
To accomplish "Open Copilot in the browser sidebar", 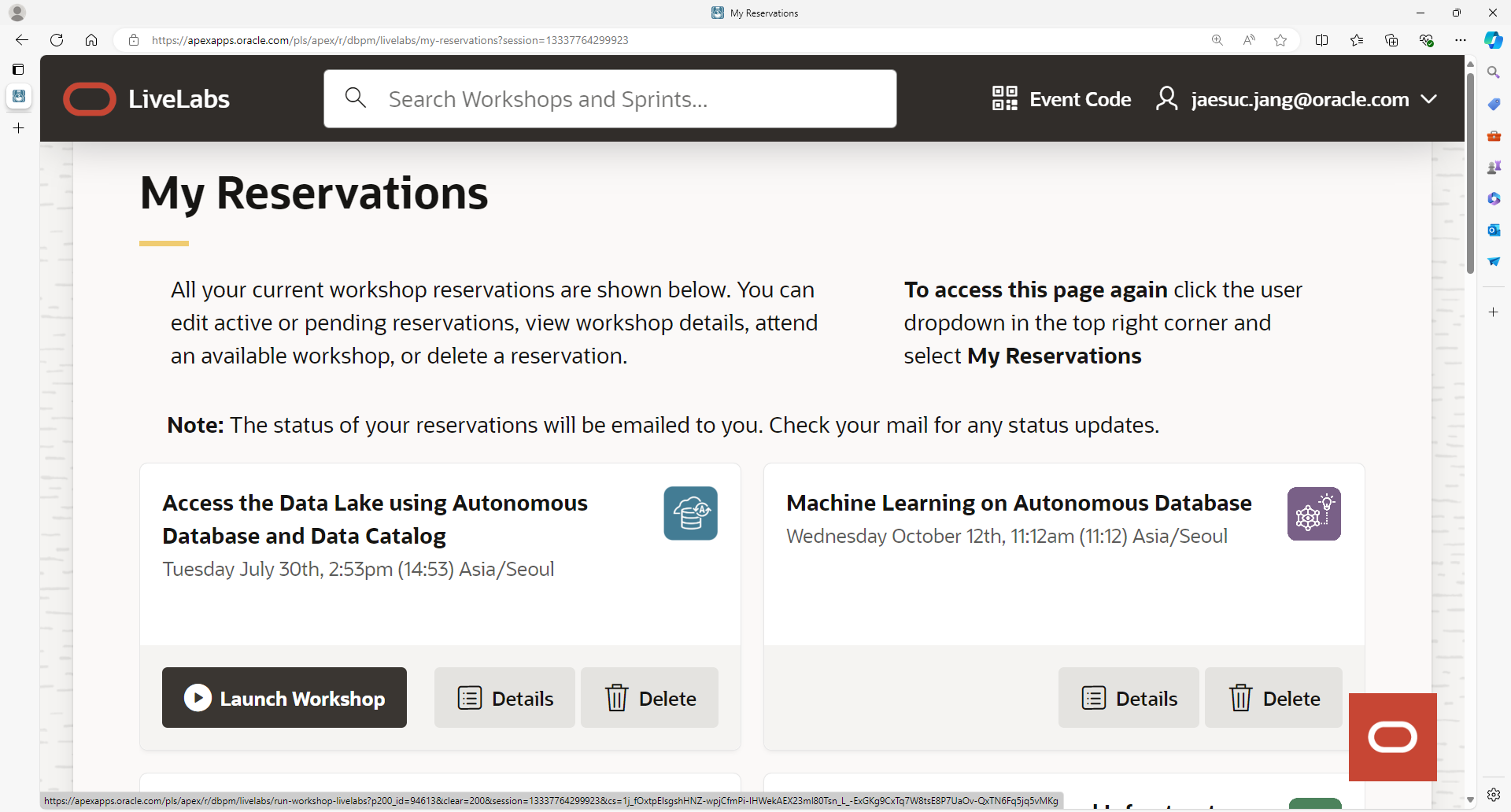I will click(1494, 40).
